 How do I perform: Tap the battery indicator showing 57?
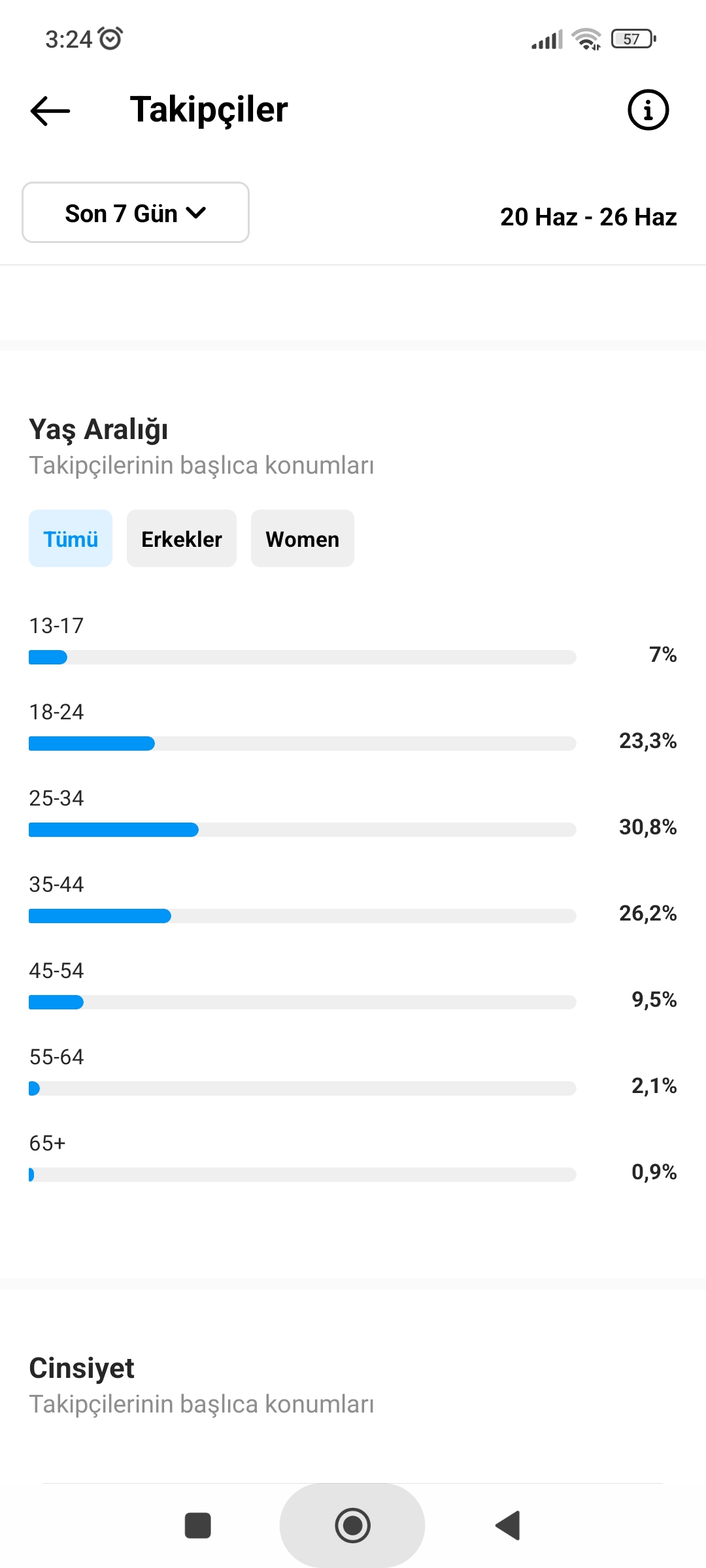(x=633, y=39)
